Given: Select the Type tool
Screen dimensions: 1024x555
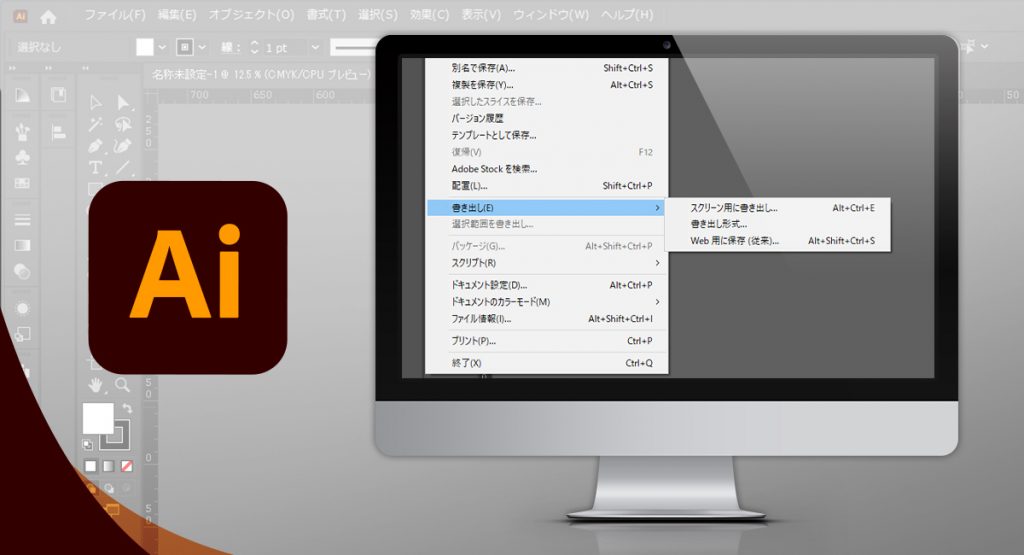Looking at the screenshot, I should [x=96, y=167].
